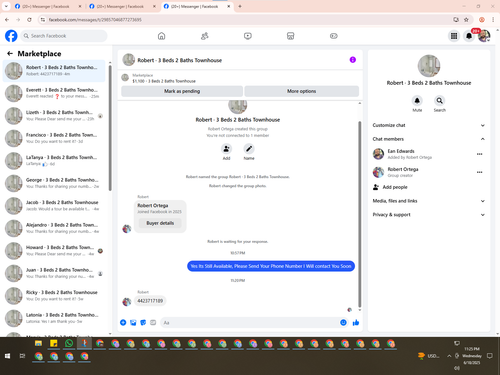Viewport: 500px width, 375px height.
Task: Open account profile picture menu
Action: point(484,36)
